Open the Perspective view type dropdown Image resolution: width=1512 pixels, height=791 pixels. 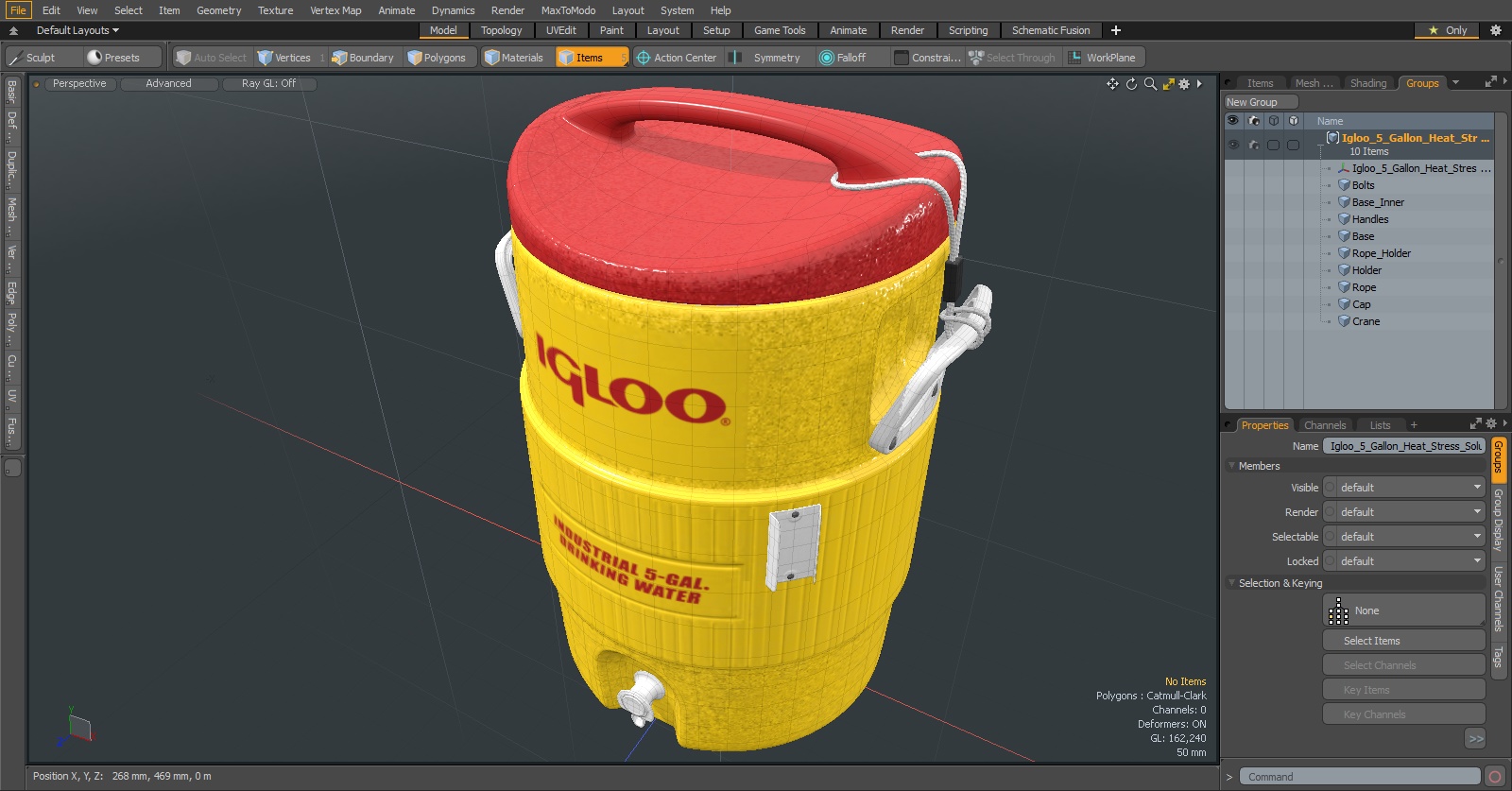[79, 84]
